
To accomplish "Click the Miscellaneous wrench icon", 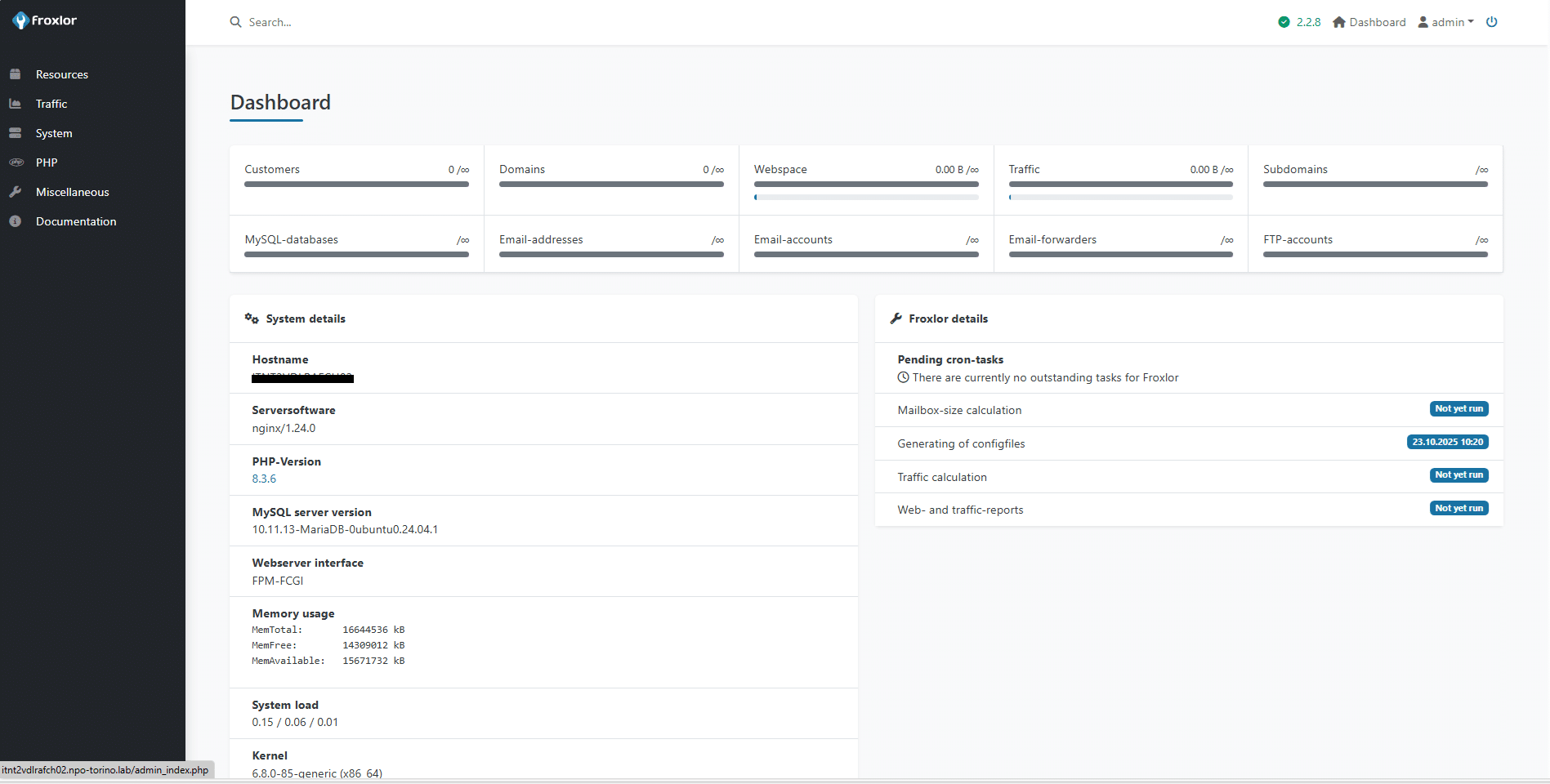I will click(x=15, y=192).
